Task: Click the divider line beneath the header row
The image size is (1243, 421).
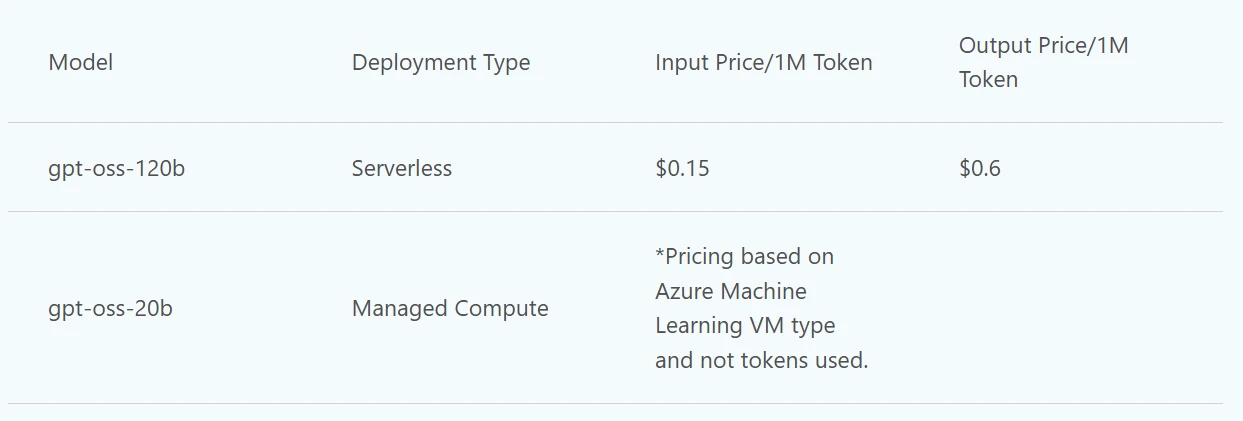Action: tap(615, 123)
